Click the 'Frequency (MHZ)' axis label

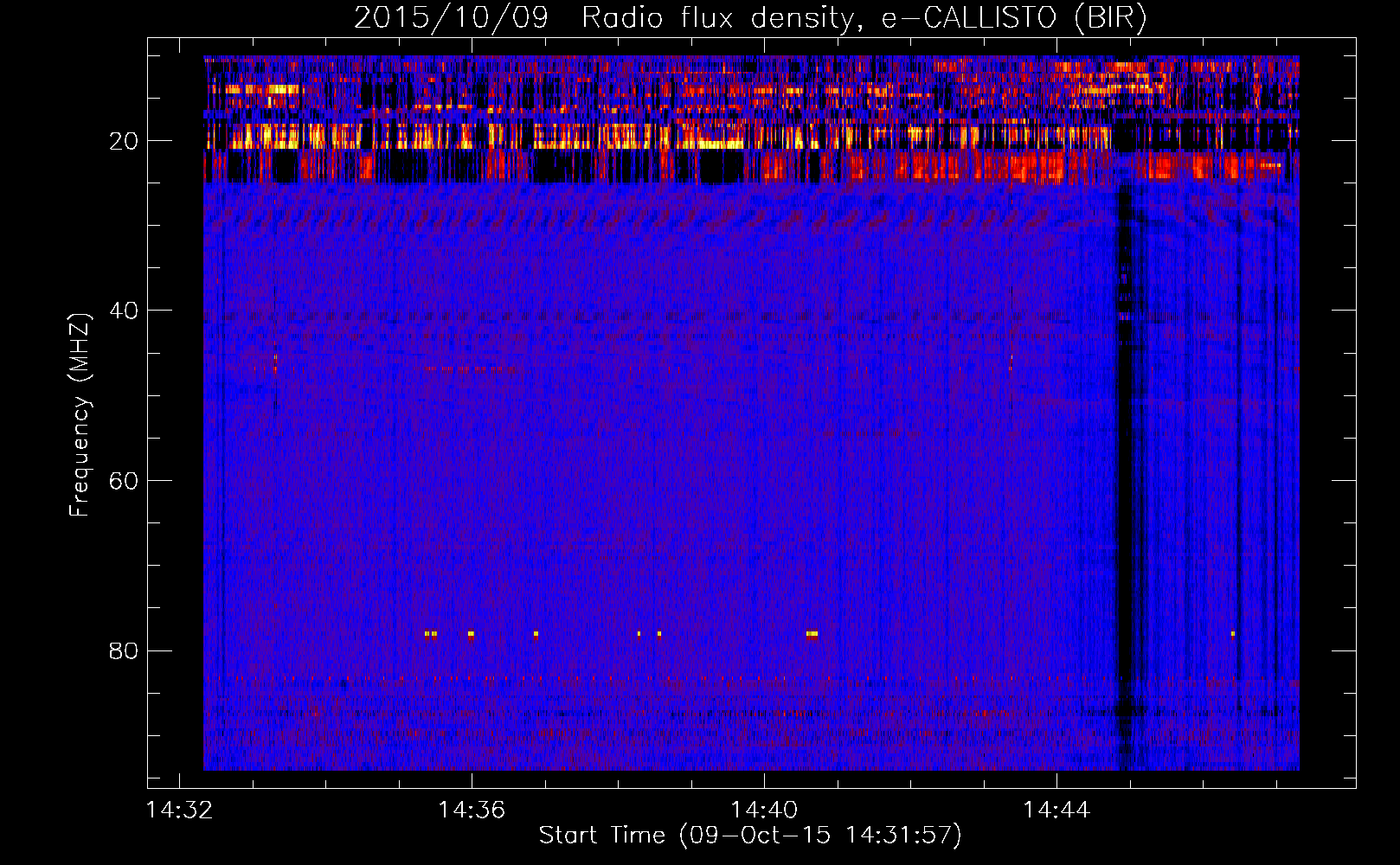79,414
